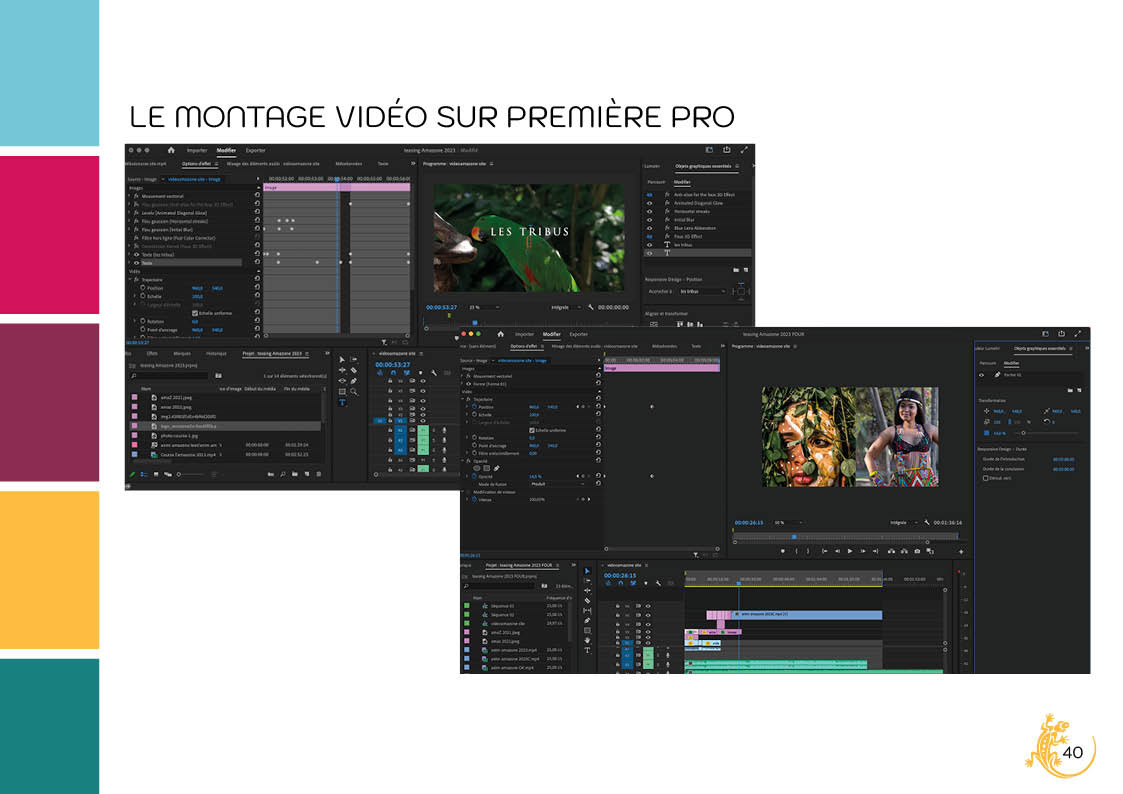The image size is (1123, 794).
Task: Click the Home icon in the front window
Action: (x=501, y=334)
